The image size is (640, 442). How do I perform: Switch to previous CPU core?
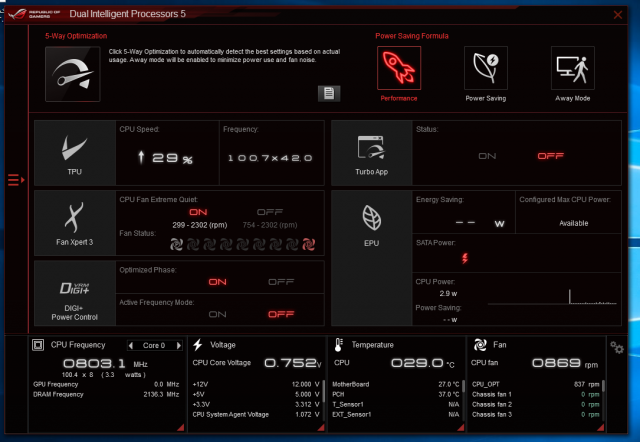coord(130,345)
